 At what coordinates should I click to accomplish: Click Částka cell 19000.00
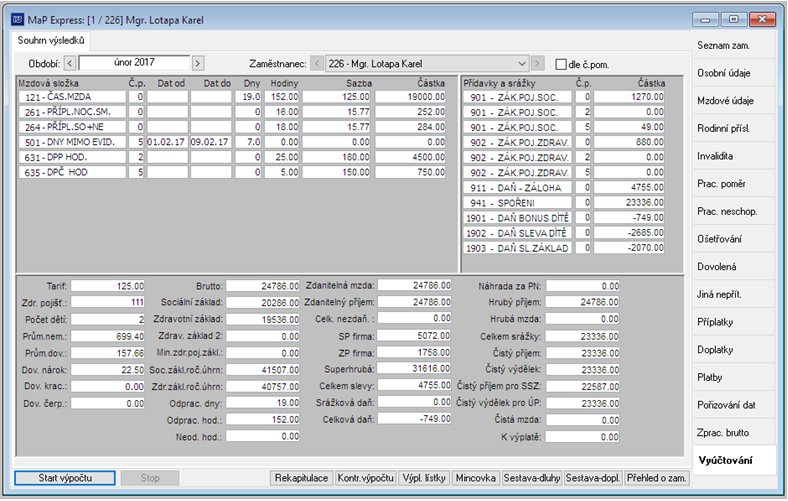pyautogui.click(x=410, y=96)
